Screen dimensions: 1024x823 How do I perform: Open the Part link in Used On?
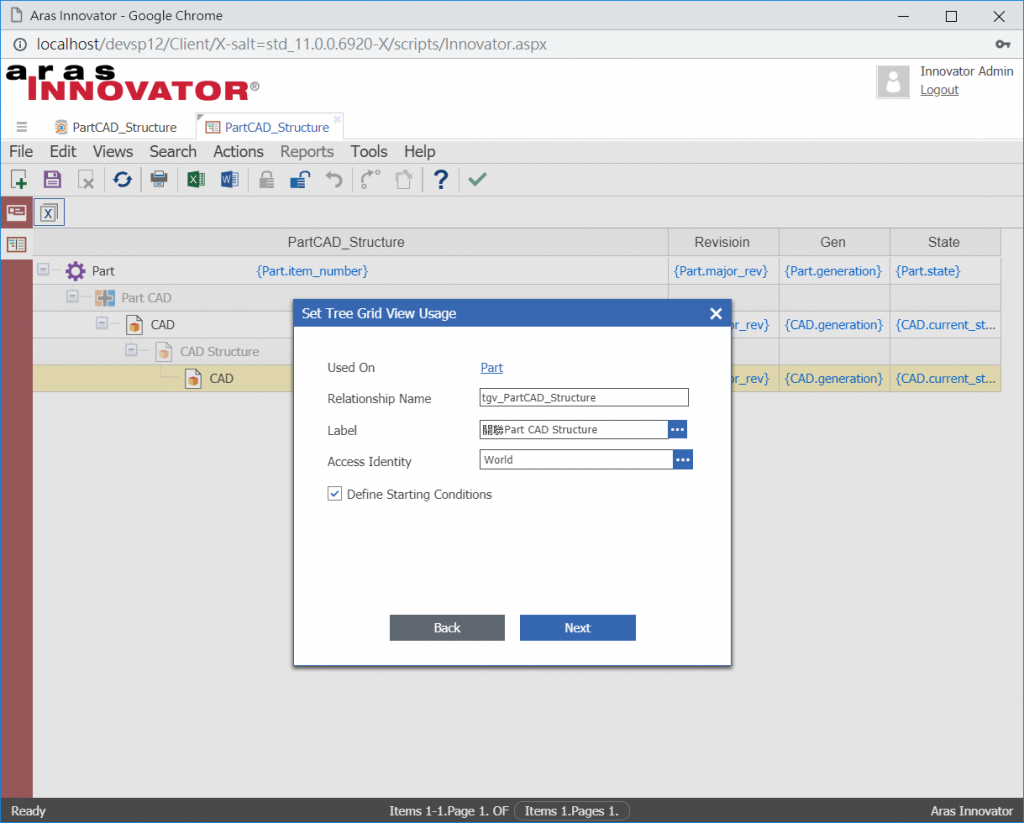(492, 368)
